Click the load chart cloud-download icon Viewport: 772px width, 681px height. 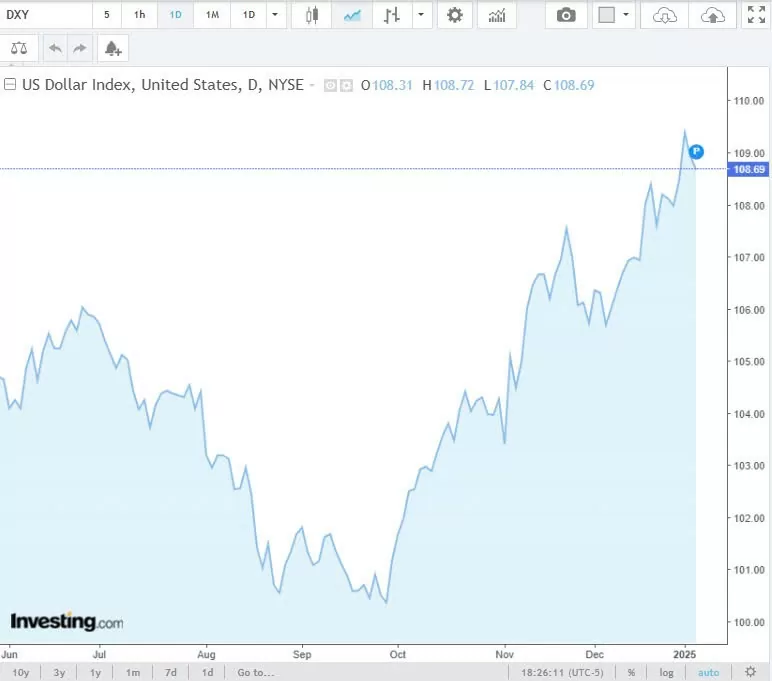click(664, 15)
